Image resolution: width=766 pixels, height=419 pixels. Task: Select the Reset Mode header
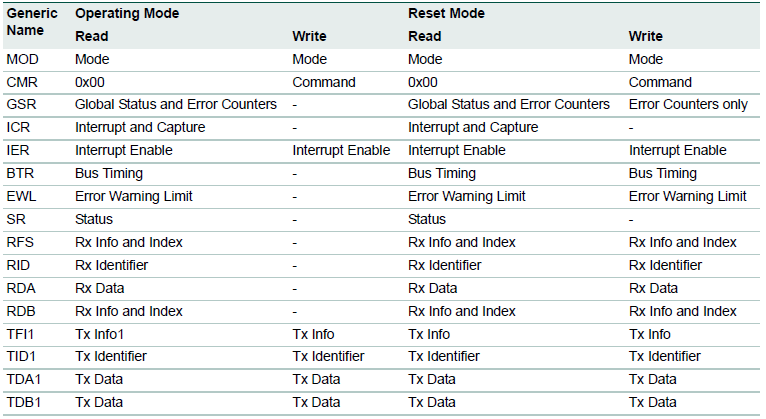(447, 15)
